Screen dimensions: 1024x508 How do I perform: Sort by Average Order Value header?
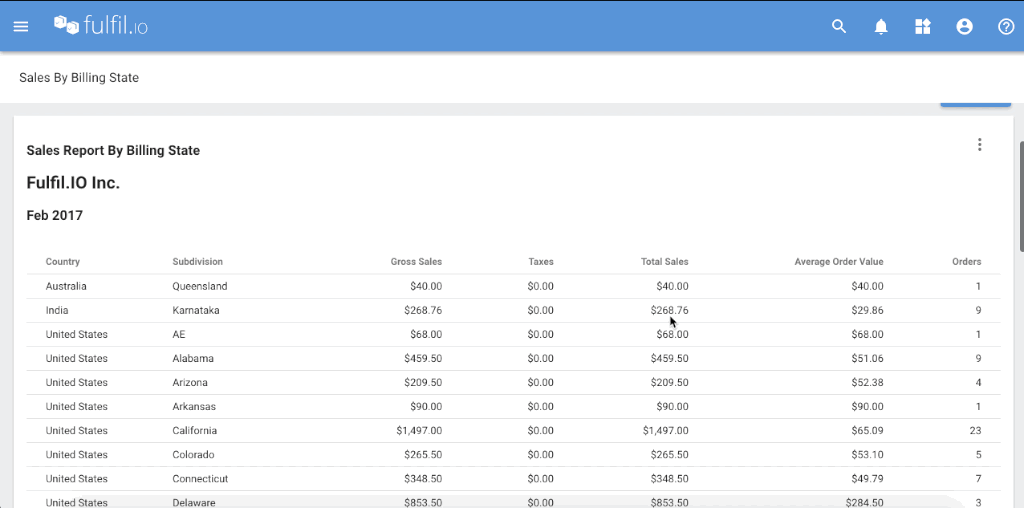pos(839,262)
